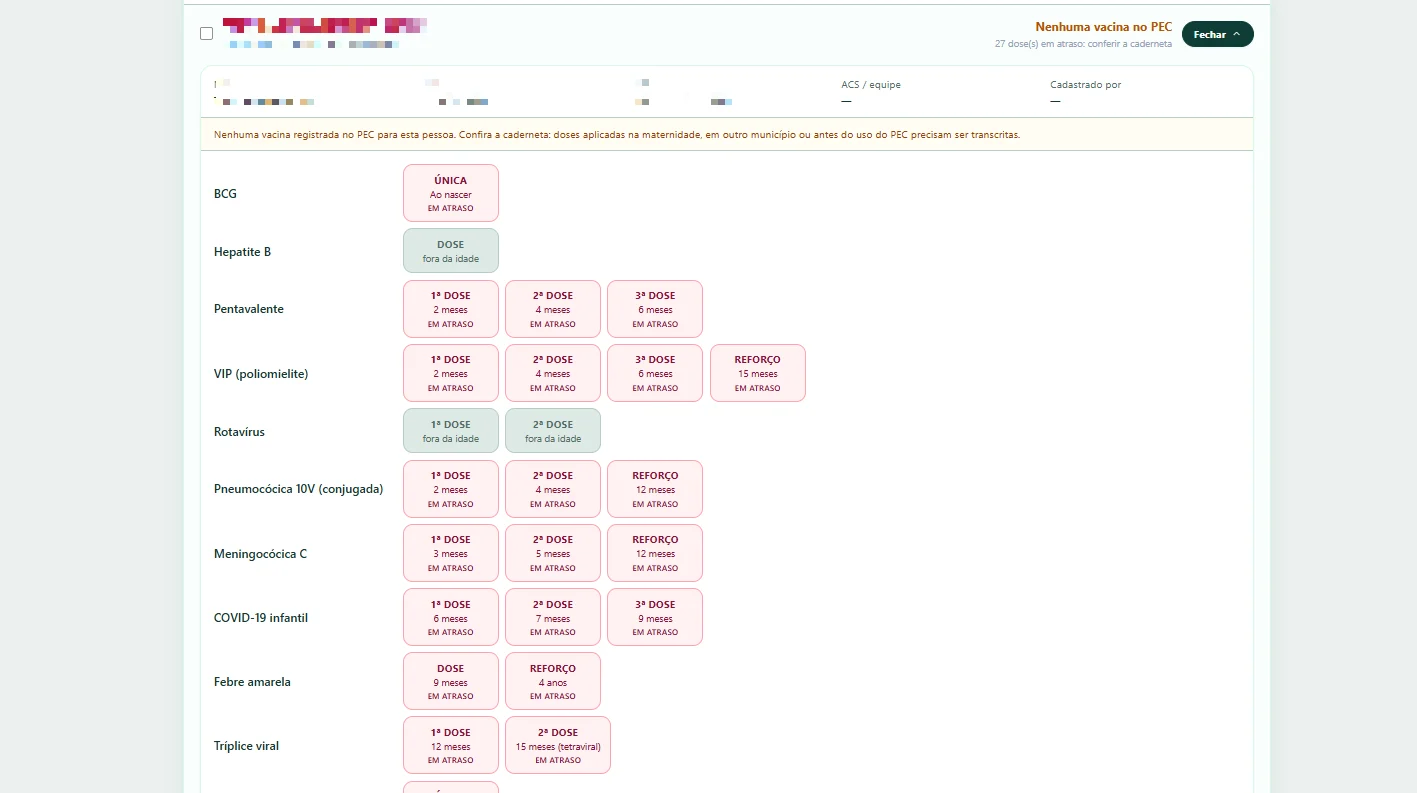Select the VIP poliomielite 1ª dose card
1417x793 pixels.
(x=451, y=373)
